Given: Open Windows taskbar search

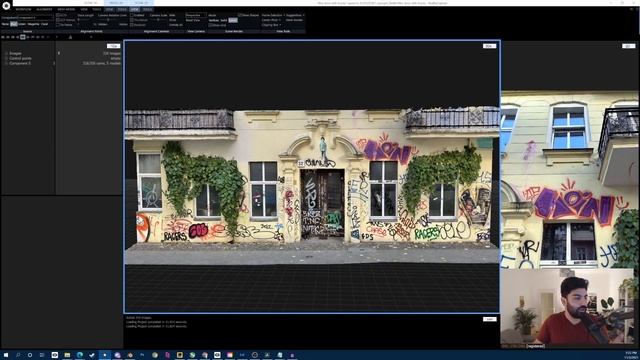Looking at the screenshot, I should click(18, 355).
